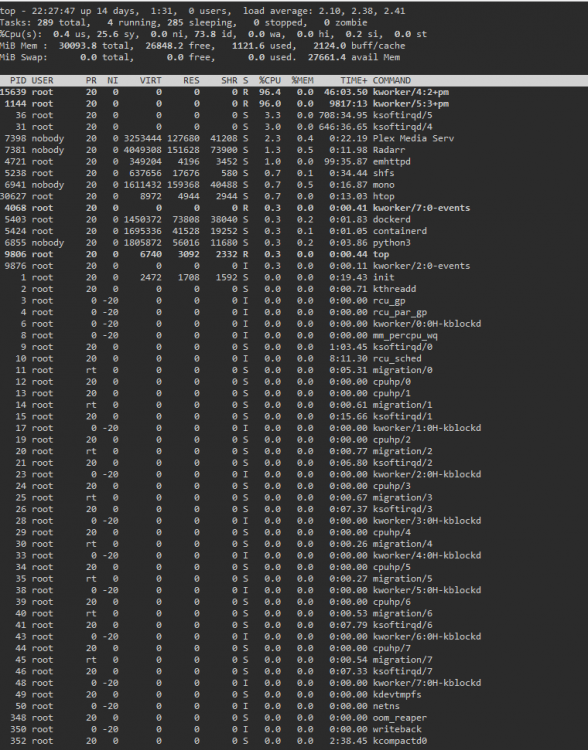
Task: Click the up 14 days uptime text
Action: (113, 11)
